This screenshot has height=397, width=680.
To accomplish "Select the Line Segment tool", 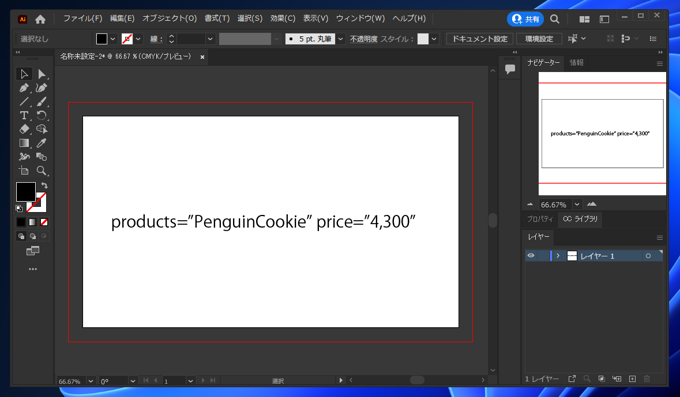I will point(24,102).
